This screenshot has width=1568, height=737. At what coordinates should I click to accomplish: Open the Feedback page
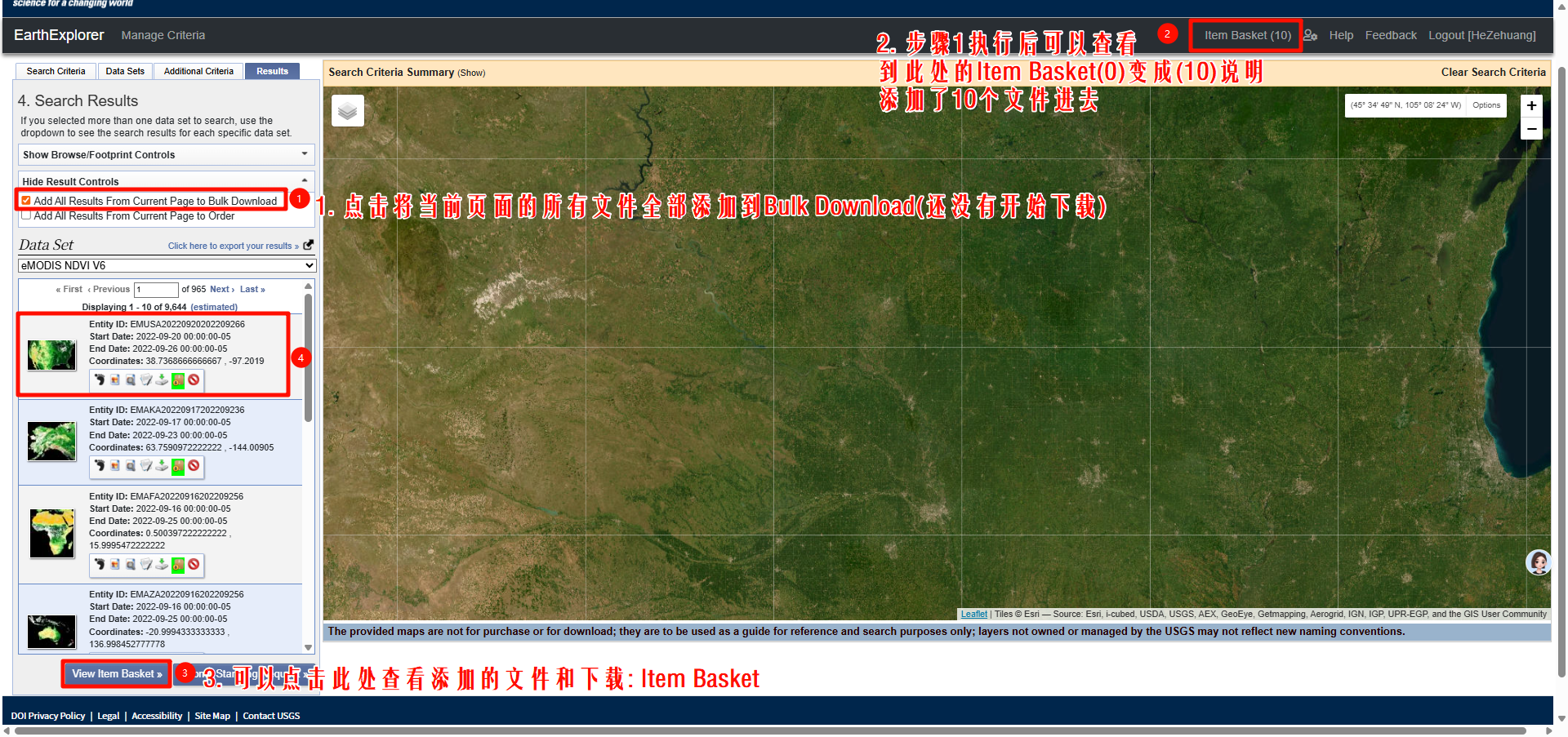pos(1391,35)
